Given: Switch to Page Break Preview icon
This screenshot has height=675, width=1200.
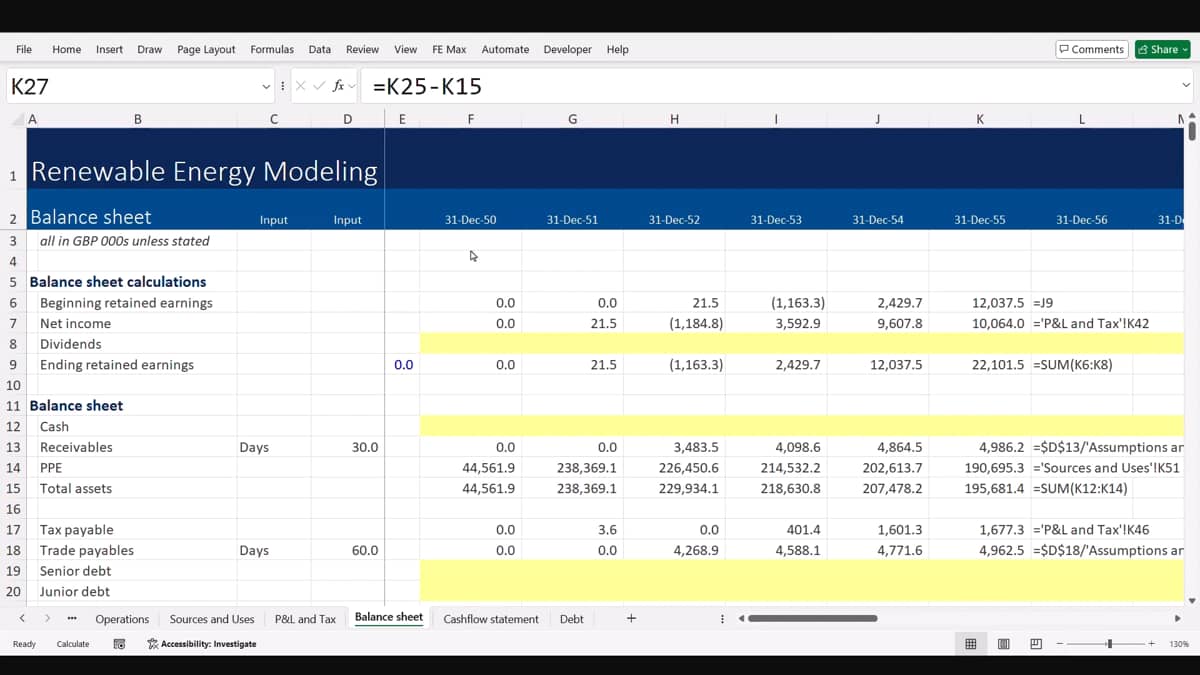Looking at the screenshot, I should coord(1036,644).
